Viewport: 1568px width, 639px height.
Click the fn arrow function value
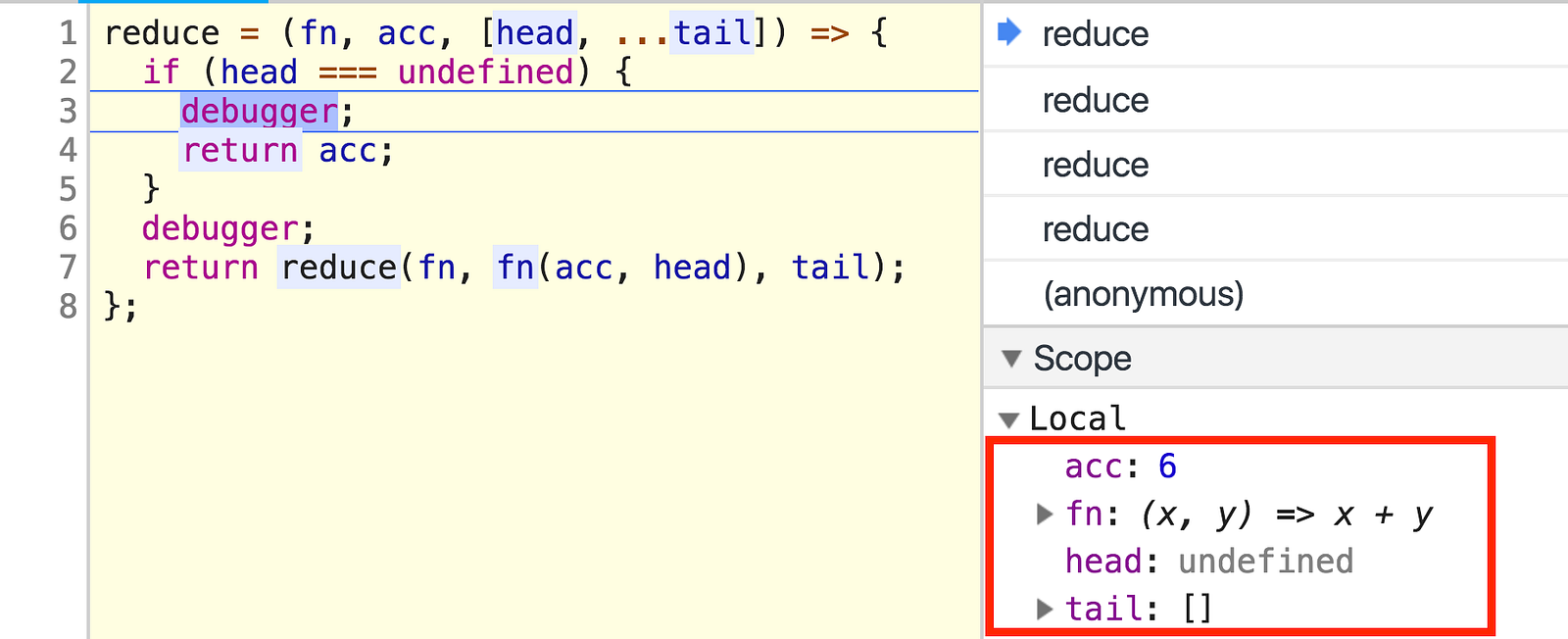click(1287, 515)
